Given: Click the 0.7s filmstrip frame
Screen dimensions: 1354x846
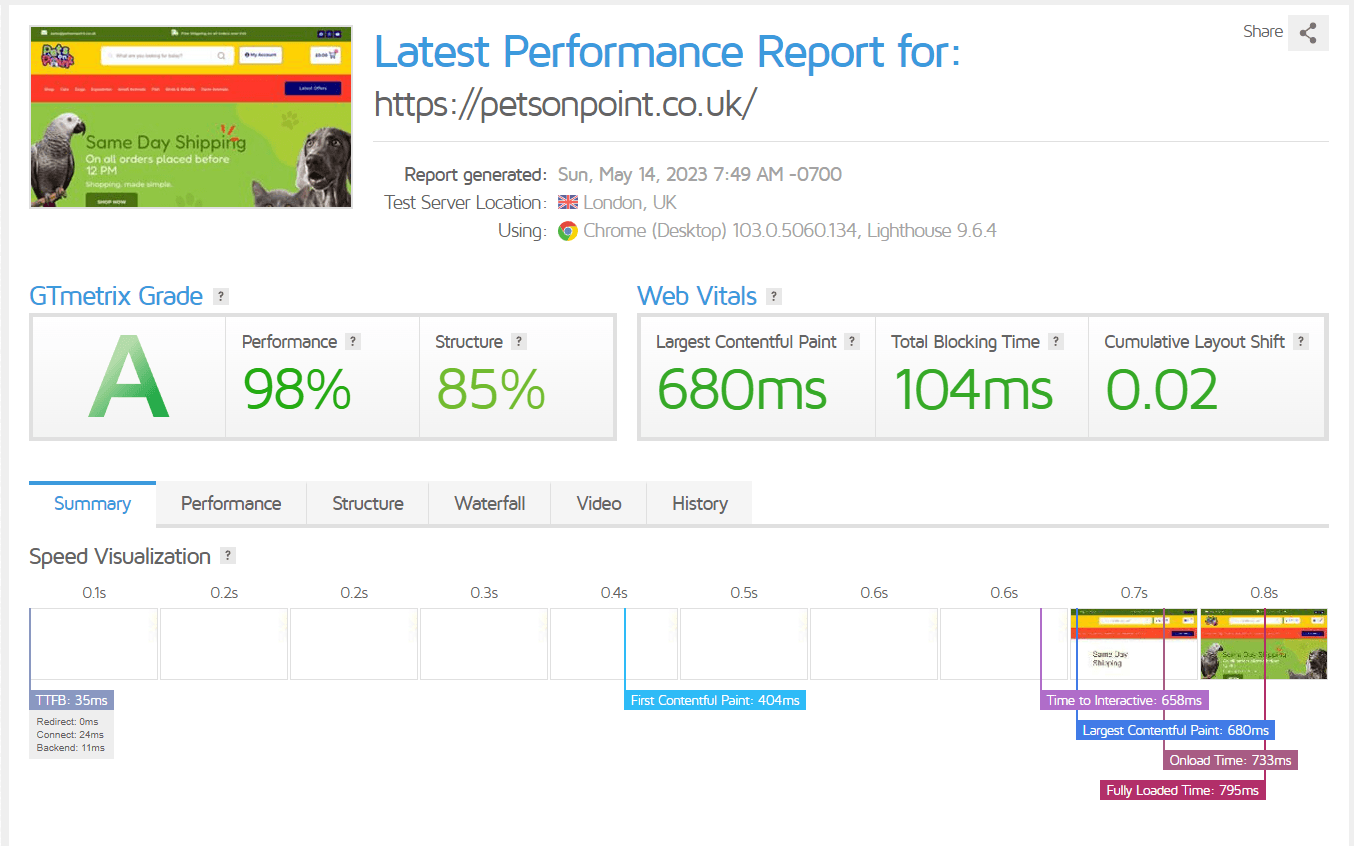Looking at the screenshot, I should tap(1134, 644).
